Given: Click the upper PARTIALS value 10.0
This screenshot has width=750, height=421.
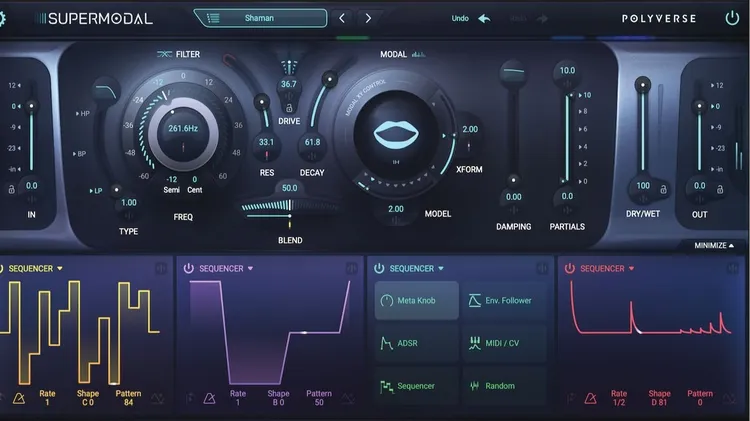Looking at the screenshot, I should point(567,70).
